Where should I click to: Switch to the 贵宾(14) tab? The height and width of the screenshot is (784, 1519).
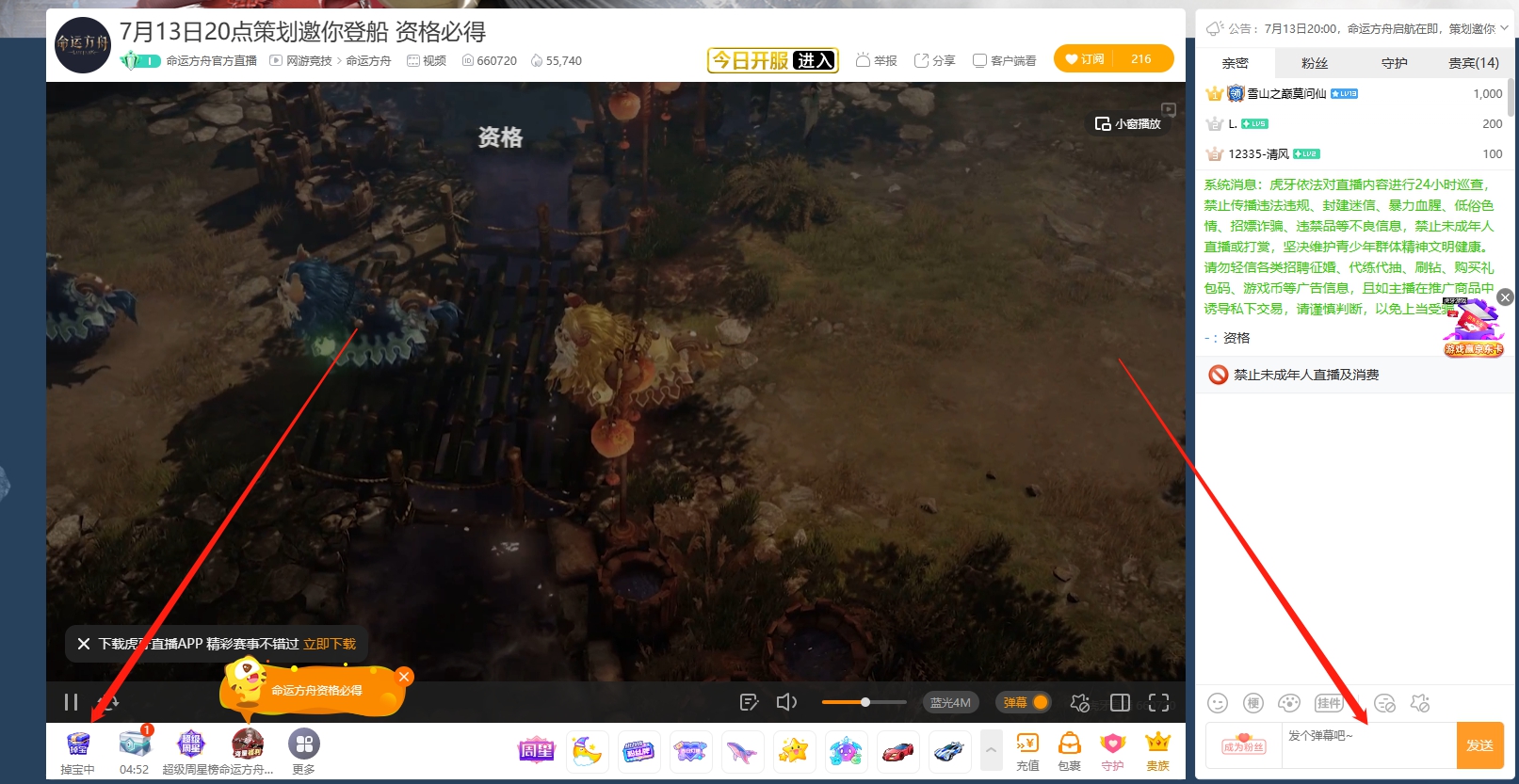pyautogui.click(x=1473, y=63)
